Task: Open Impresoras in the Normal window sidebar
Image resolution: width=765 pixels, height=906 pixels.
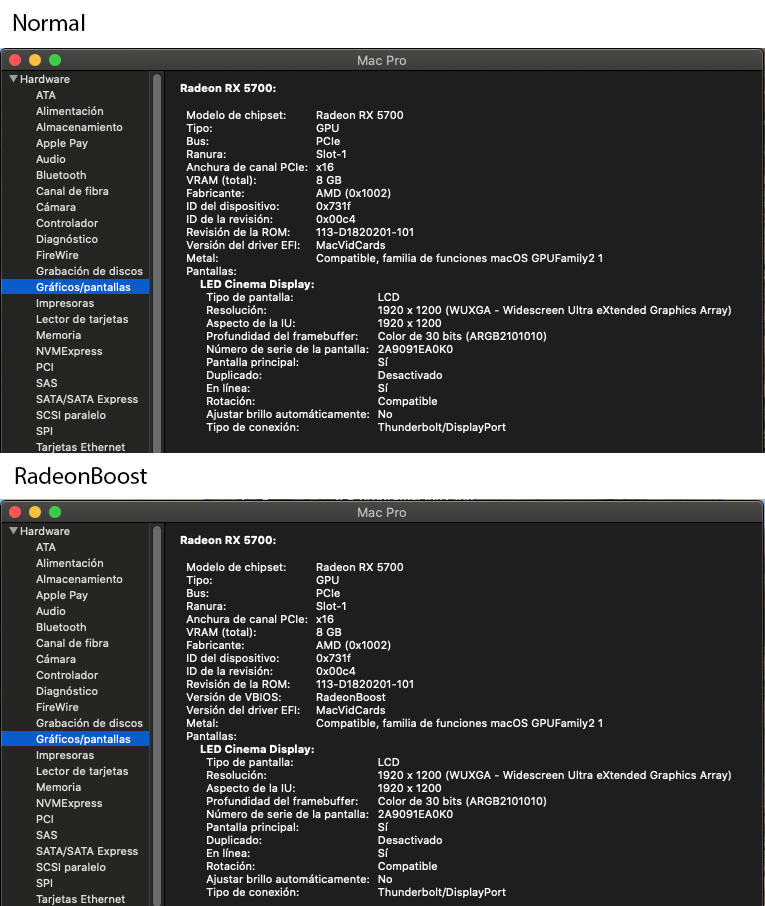Action: click(x=65, y=303)
